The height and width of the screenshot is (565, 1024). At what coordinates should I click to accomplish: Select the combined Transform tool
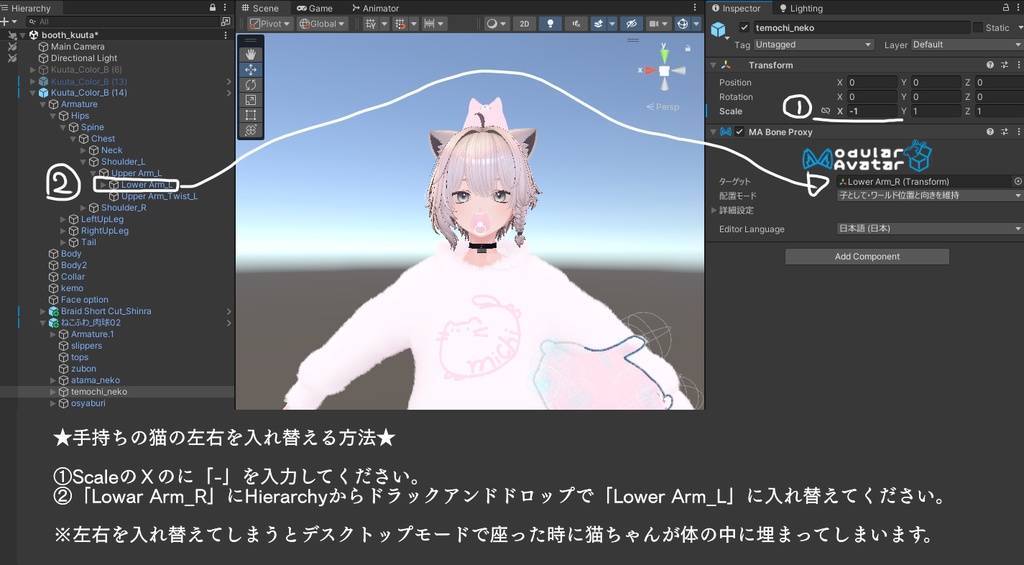coord(251,130)
